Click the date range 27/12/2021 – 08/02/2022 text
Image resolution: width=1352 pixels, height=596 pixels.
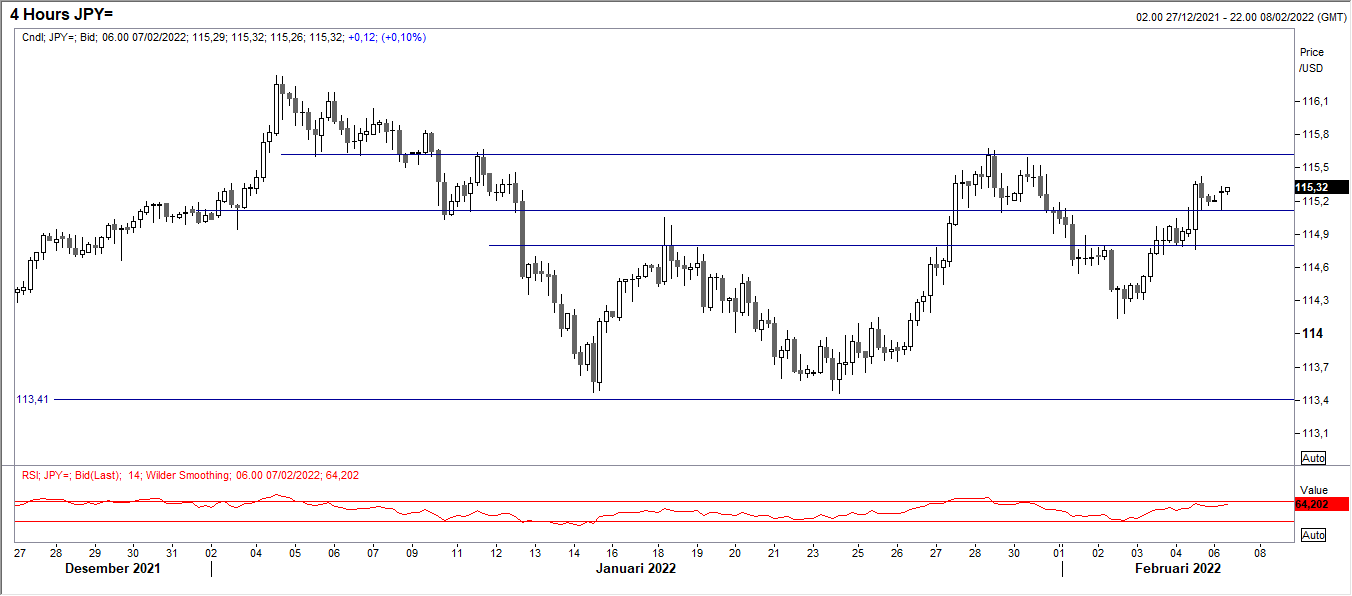[x=1240, y=17]
